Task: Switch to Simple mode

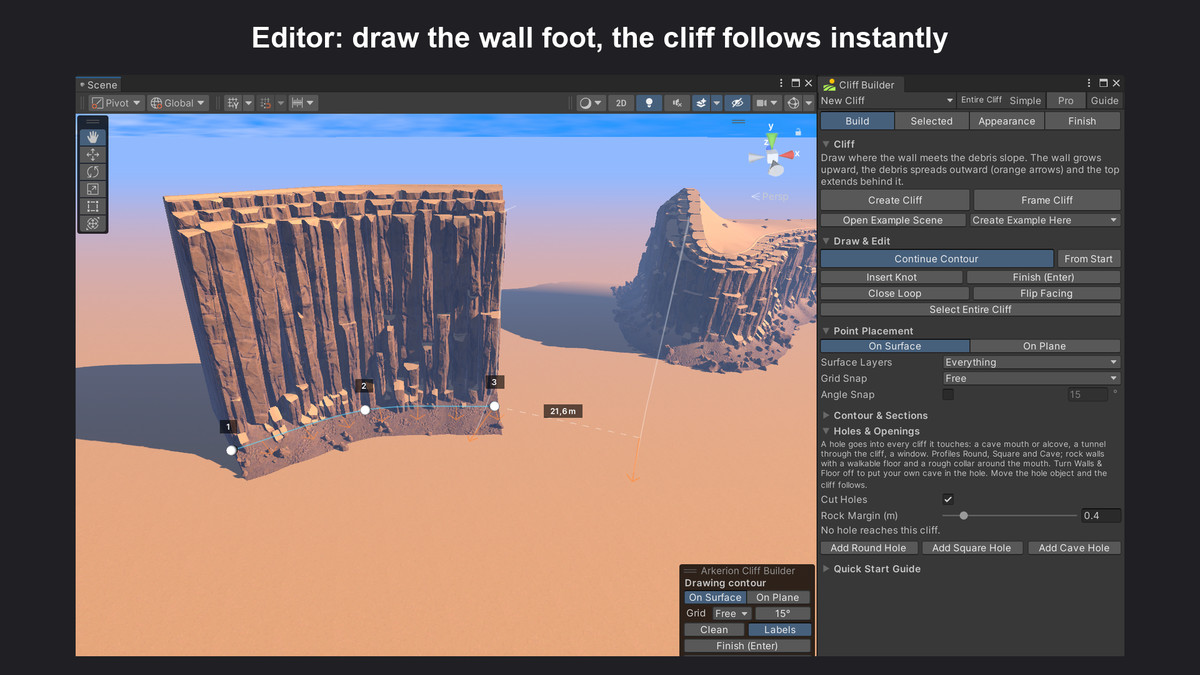Action: (1025, 100)
